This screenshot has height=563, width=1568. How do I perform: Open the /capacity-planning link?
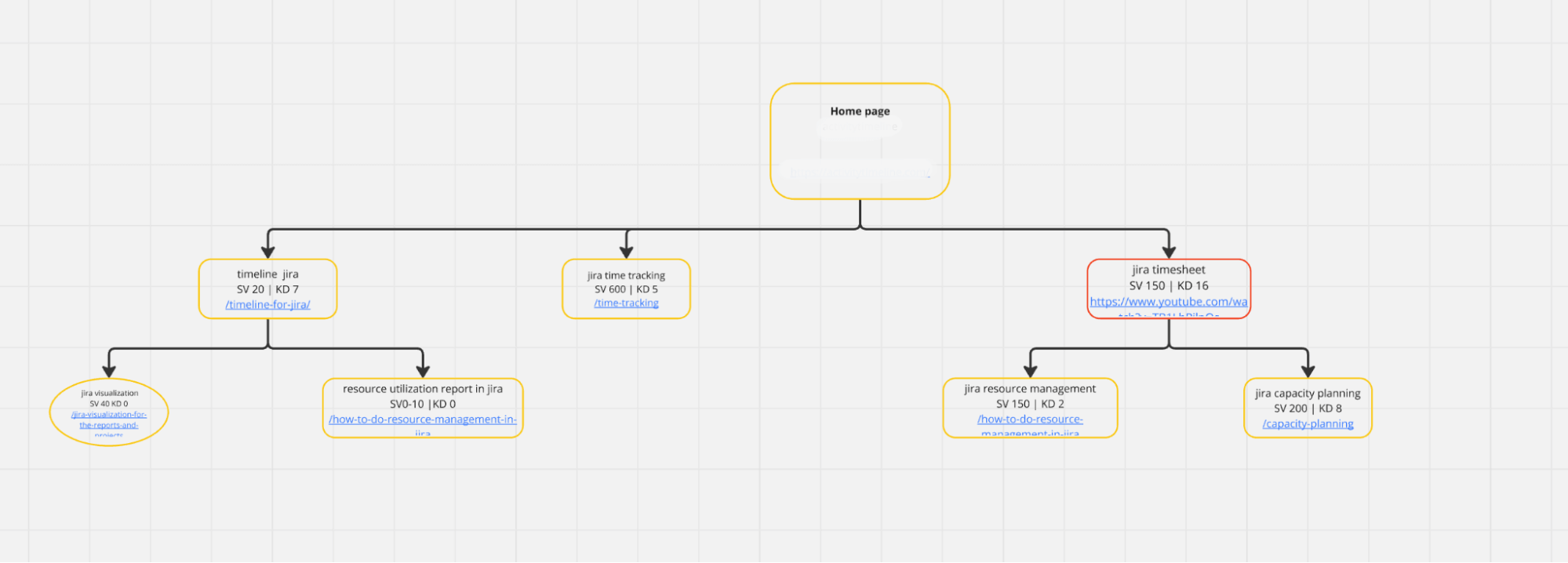[x=1308, y=424]
